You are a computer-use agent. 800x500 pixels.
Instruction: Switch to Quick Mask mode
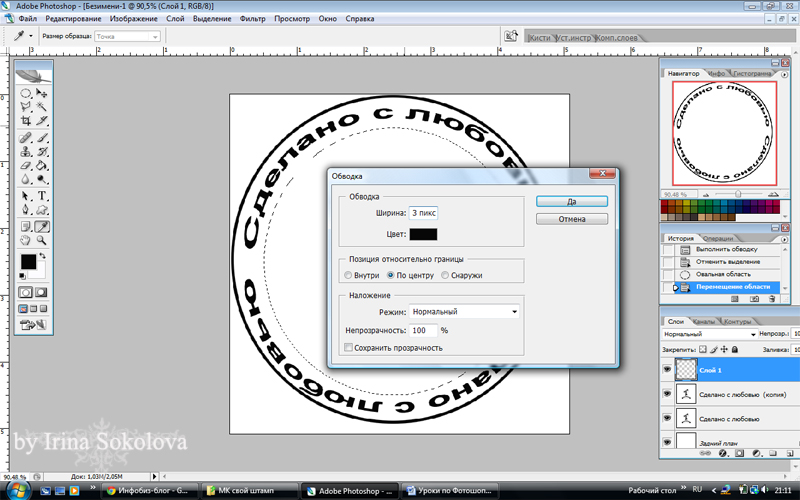coord(41,292)
